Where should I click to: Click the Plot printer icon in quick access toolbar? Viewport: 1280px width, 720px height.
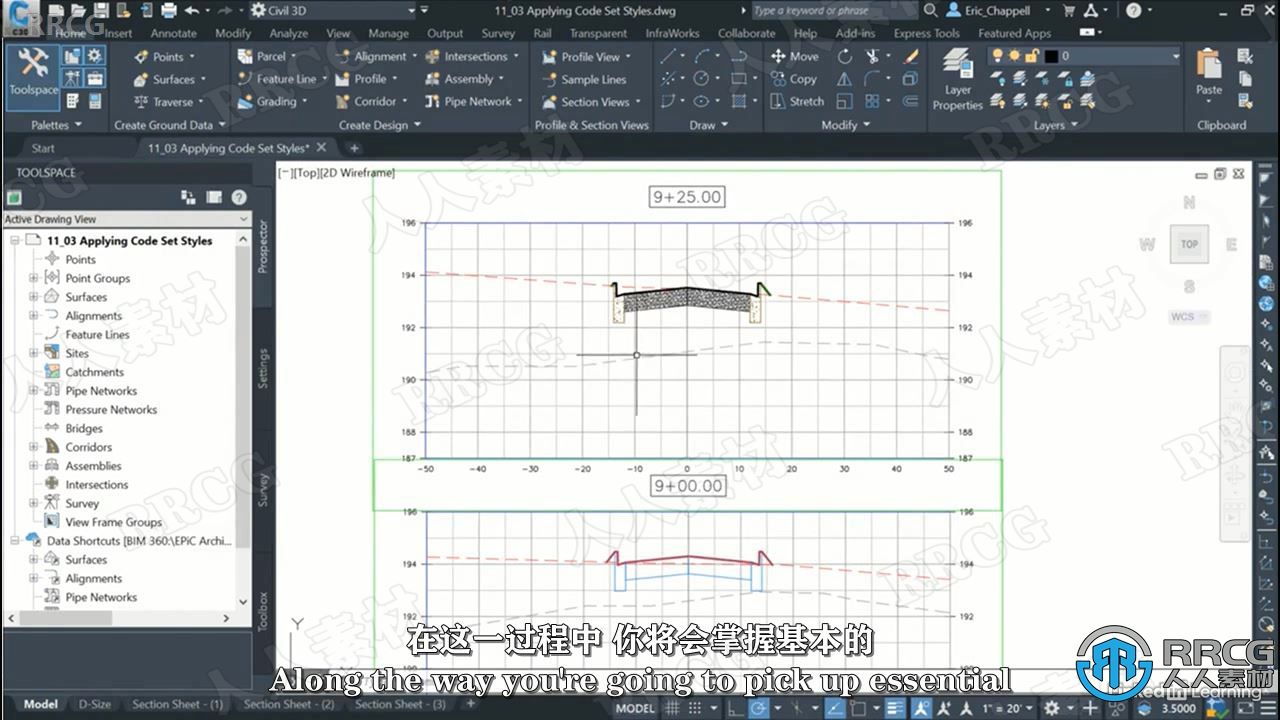[168, 11]
